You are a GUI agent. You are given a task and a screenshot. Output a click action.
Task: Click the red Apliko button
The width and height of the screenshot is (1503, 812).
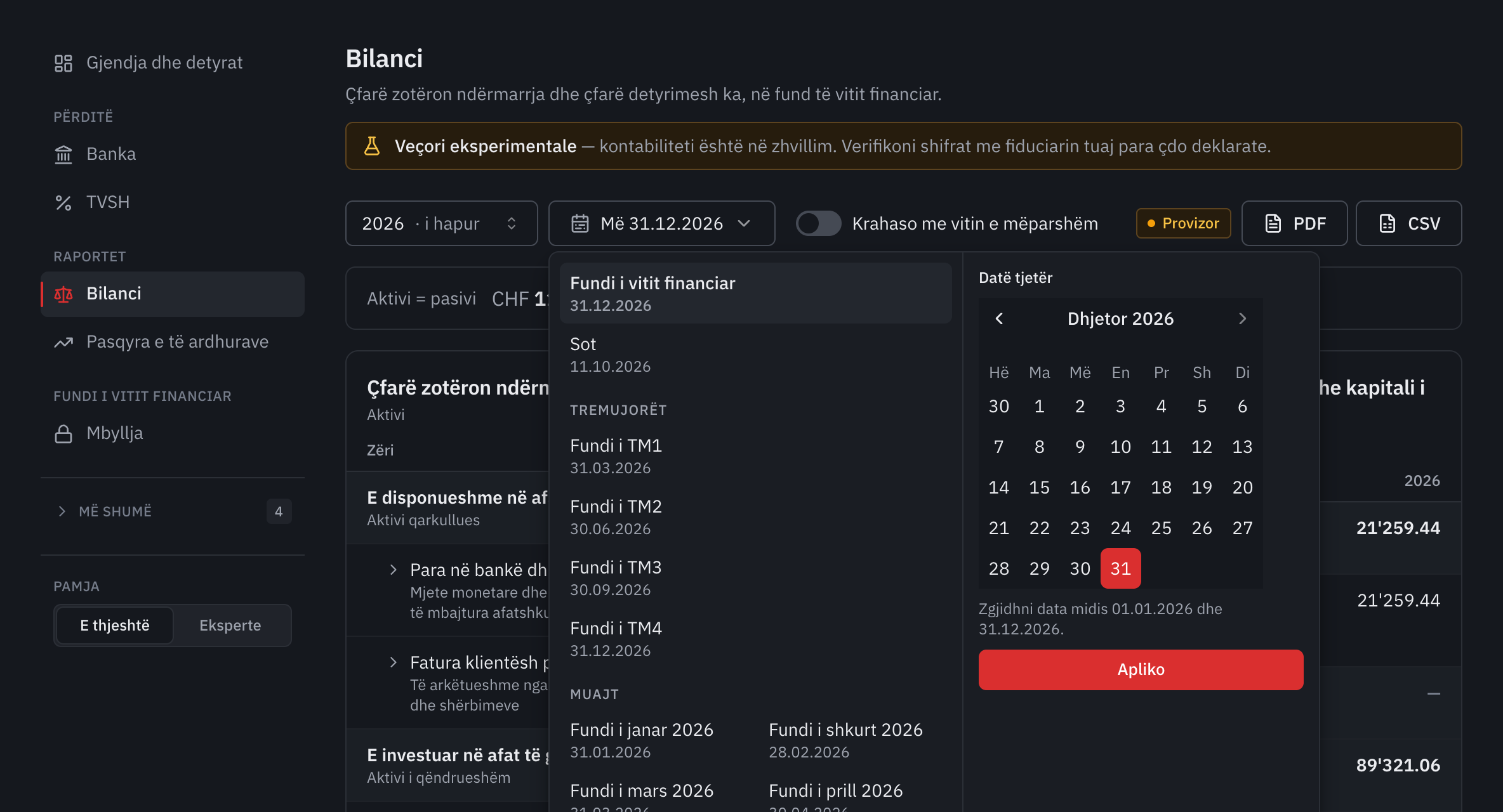coord(1141,669)
